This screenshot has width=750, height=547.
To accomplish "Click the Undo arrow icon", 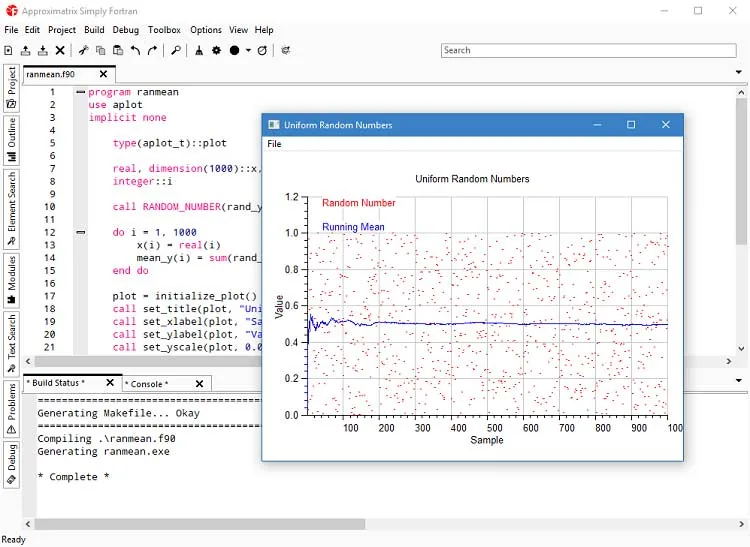I will (135, 50).
